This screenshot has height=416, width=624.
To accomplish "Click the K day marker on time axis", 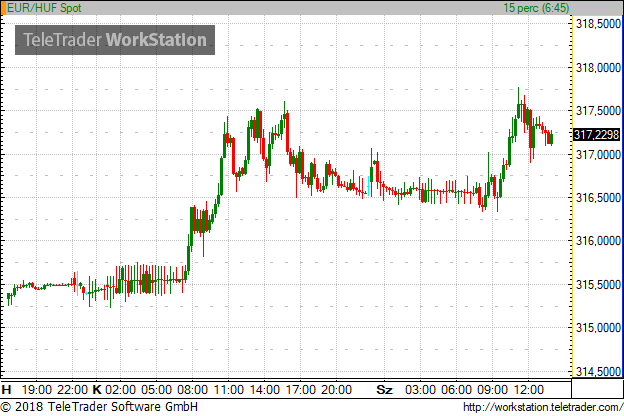I will pos(97,389).
